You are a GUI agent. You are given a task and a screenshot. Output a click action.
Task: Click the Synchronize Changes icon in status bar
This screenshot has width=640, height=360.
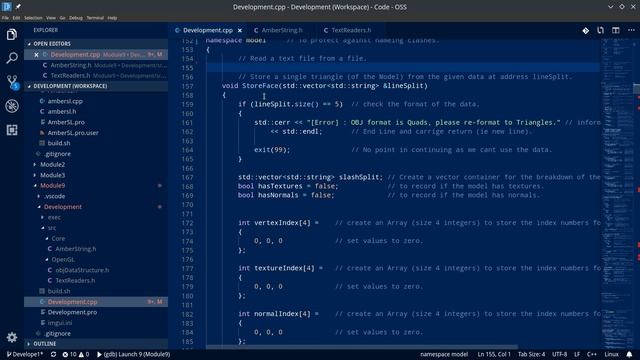[x=53, y=354]
